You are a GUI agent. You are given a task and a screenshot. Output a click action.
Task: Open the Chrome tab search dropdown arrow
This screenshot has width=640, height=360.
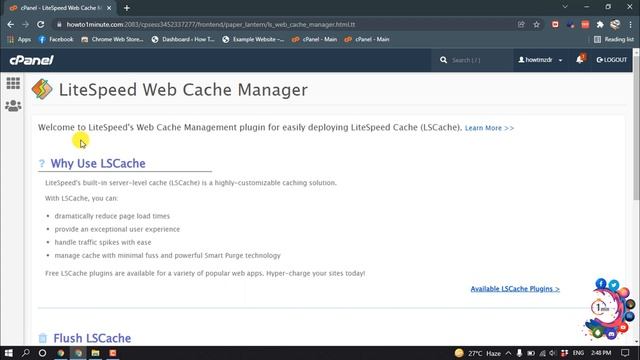click(x=565, y=7)
